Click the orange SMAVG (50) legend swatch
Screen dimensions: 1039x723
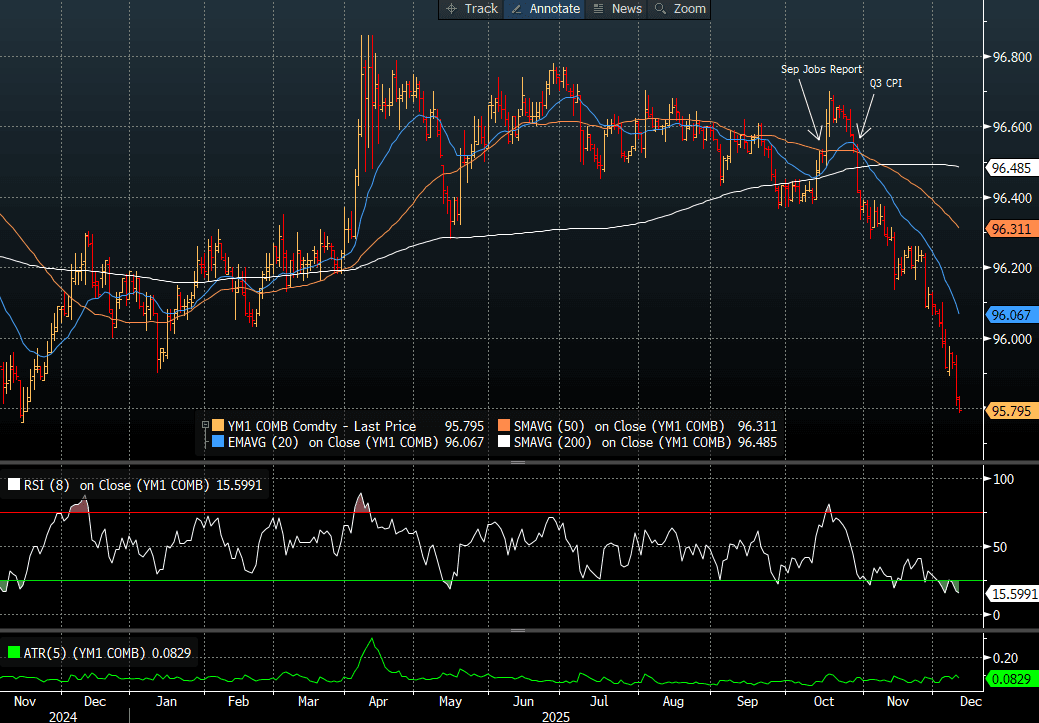pyautogui.click(x=503, y=426)
